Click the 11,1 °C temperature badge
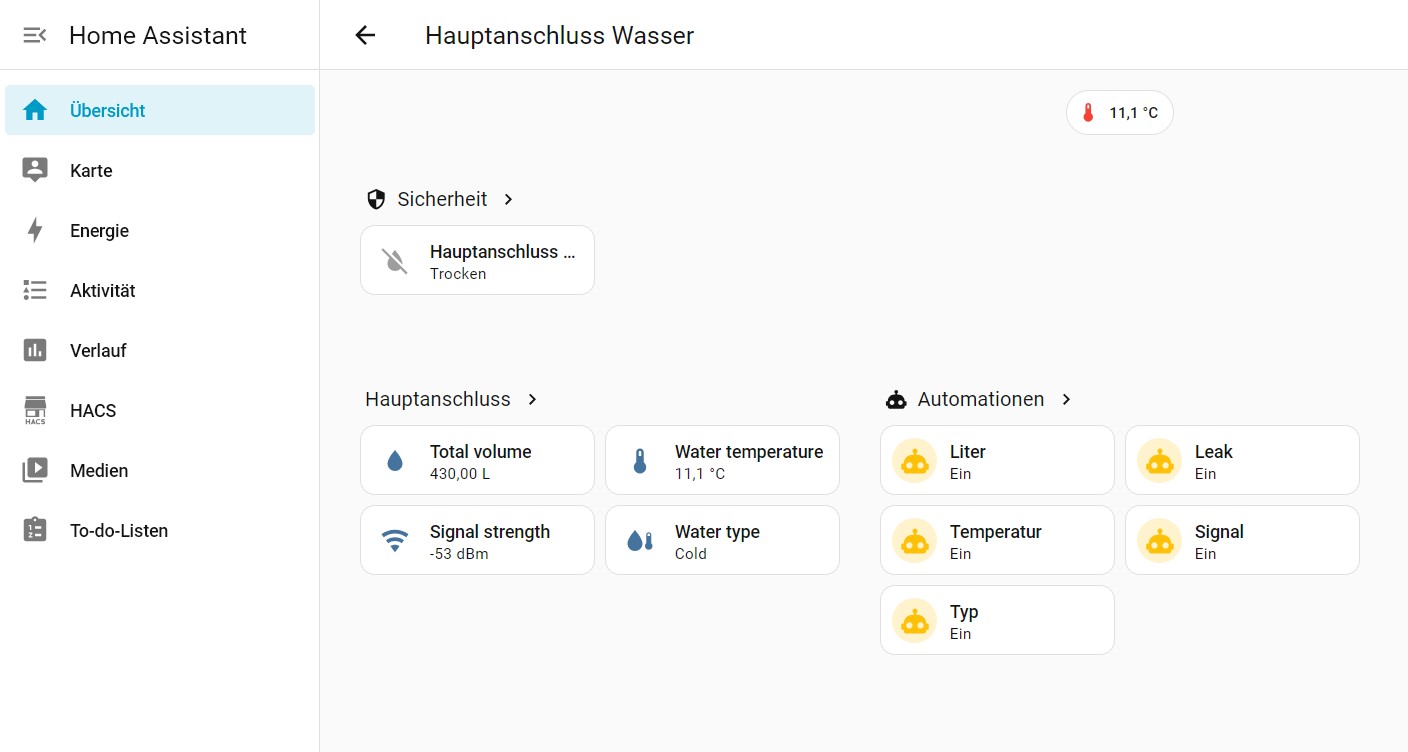The height and width of the screenshot is (752, 1408). (x=1119, y=113)
